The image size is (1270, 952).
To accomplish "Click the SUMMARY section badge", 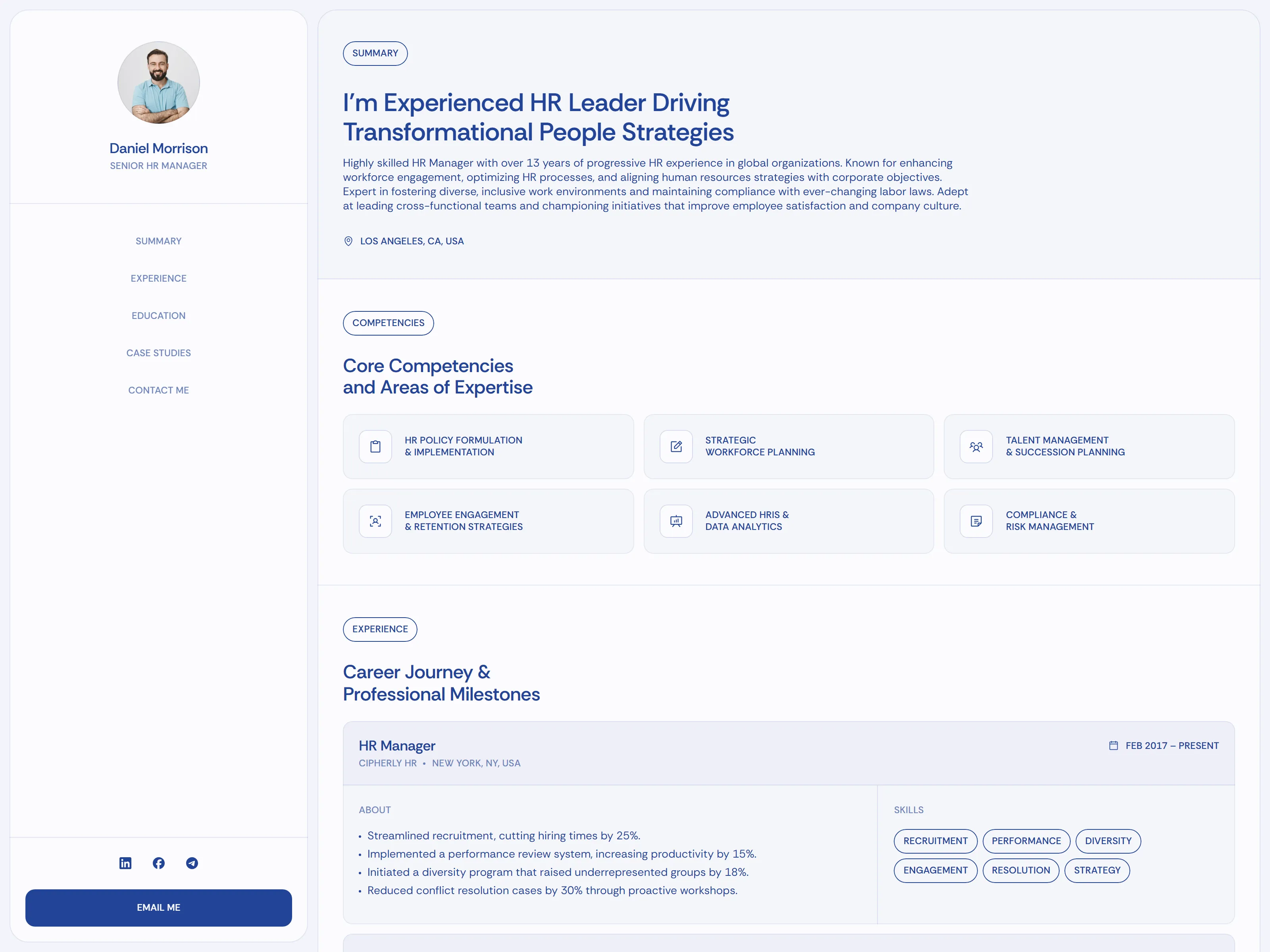I will point(375,54).
